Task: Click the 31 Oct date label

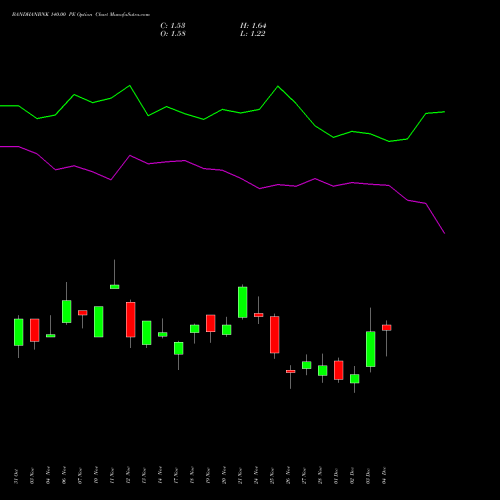Action: point(16,476)
